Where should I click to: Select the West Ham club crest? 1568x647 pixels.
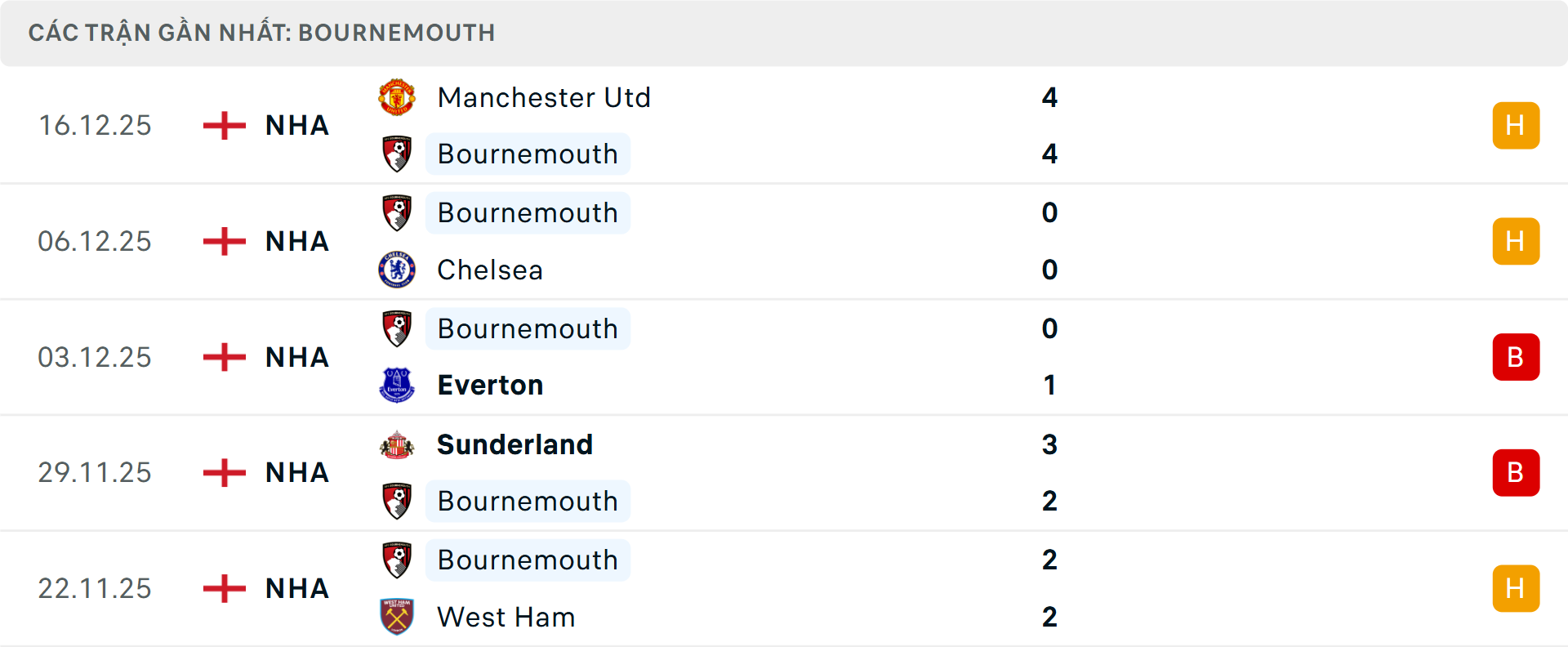[x=397, y=617]
